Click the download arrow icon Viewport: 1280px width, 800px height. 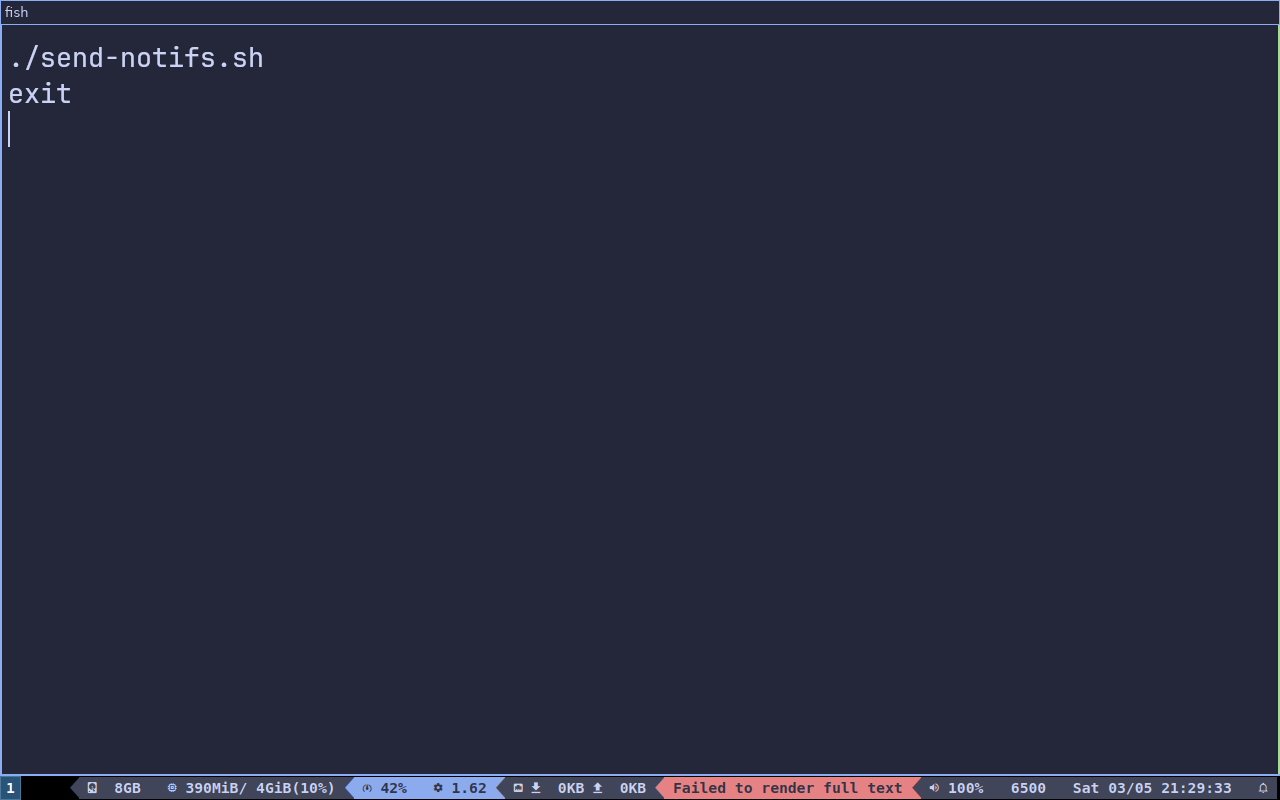[x=536, y=788]
